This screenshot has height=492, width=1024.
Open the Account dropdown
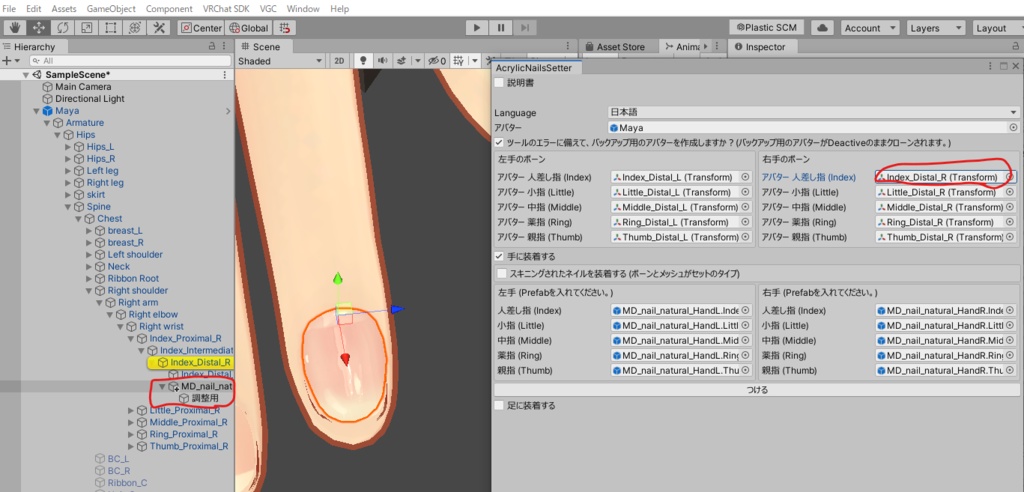click(x=869, y=28)
